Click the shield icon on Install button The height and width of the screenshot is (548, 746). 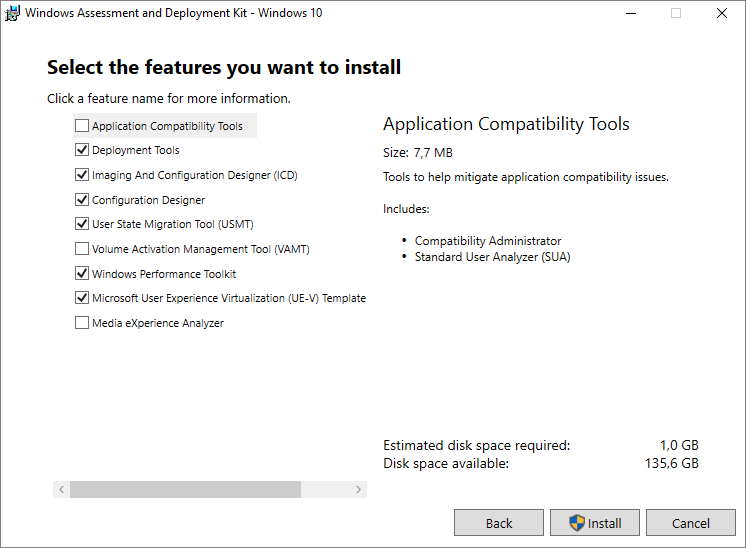[x=577, y=523]
